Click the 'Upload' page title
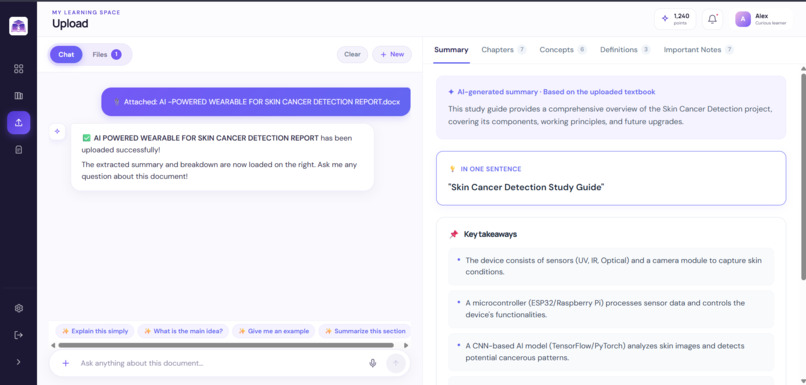The height and width of the screenshot is (385, 806). tap(70, 24)
